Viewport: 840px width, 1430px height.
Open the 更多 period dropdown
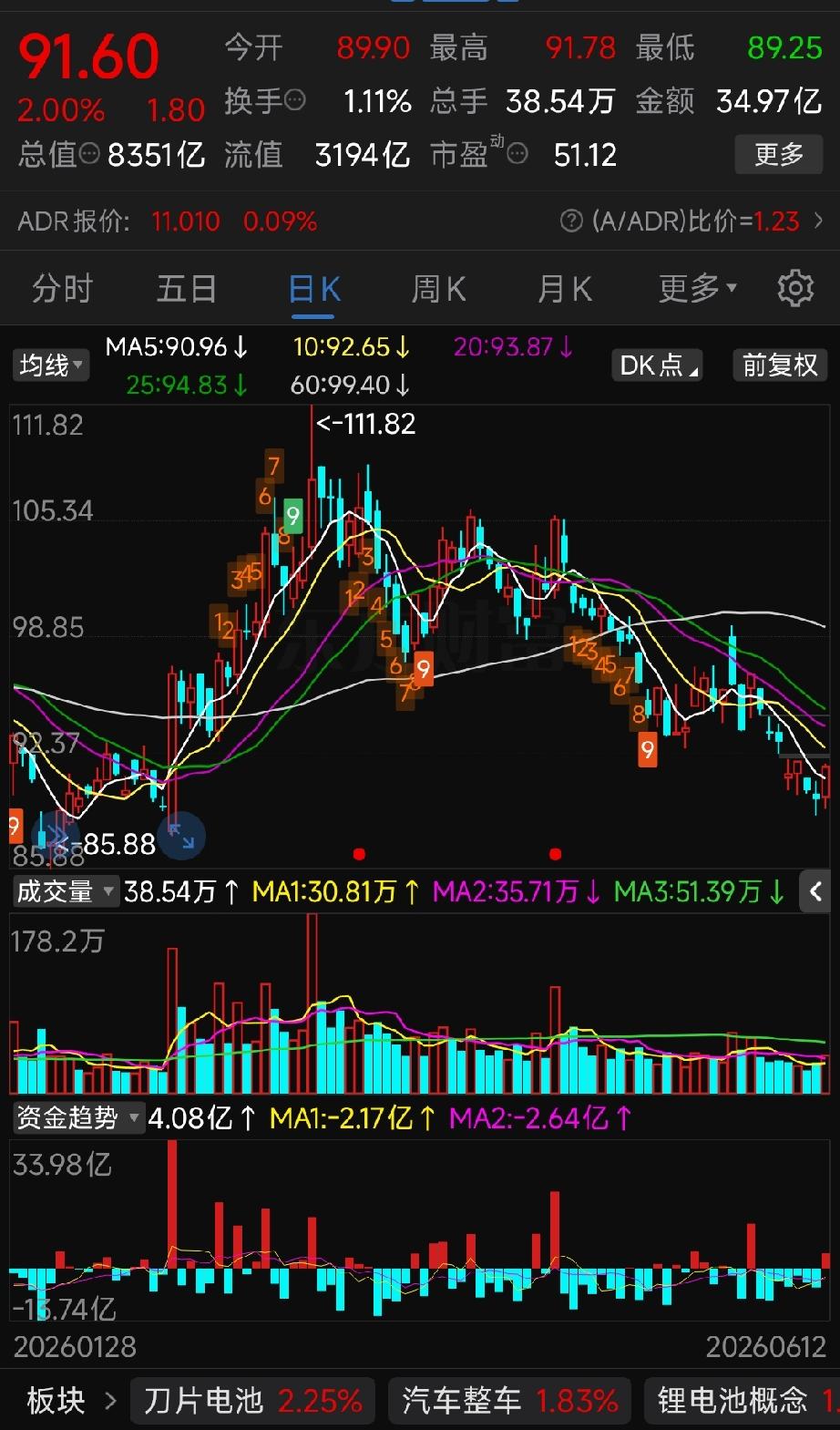[697, 289]
